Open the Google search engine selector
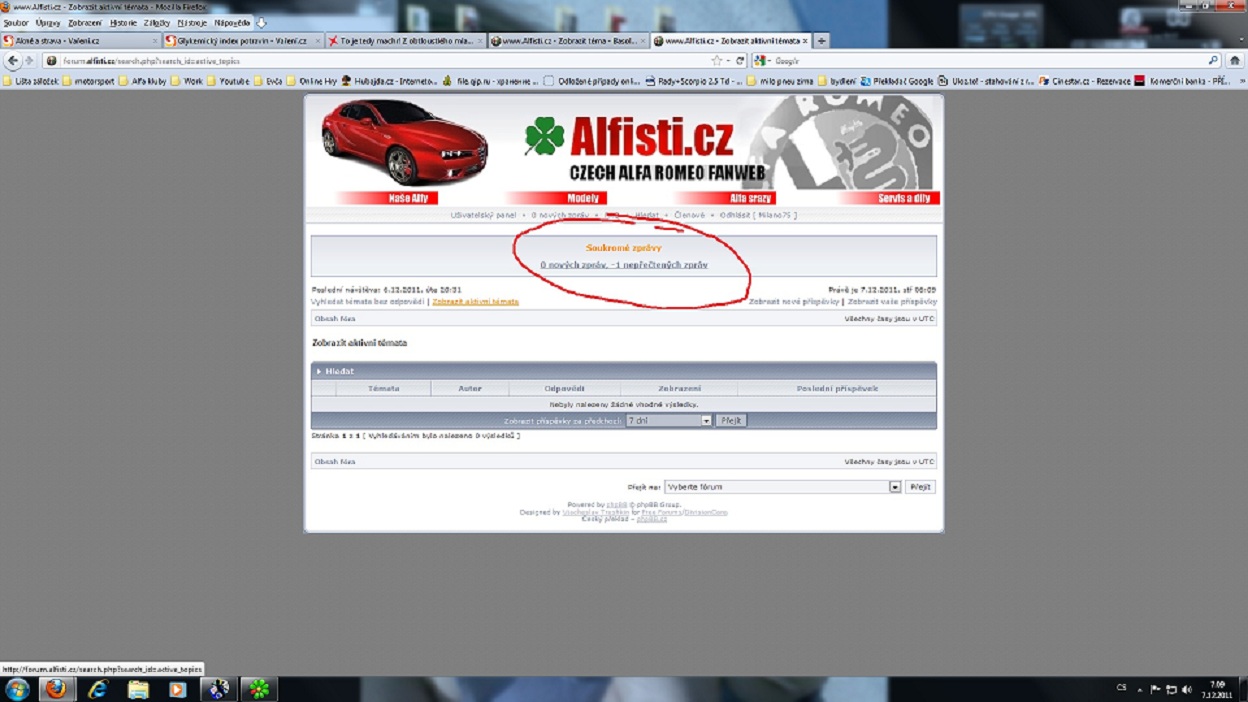This screenshot has height=702, width=1248. 762,61
